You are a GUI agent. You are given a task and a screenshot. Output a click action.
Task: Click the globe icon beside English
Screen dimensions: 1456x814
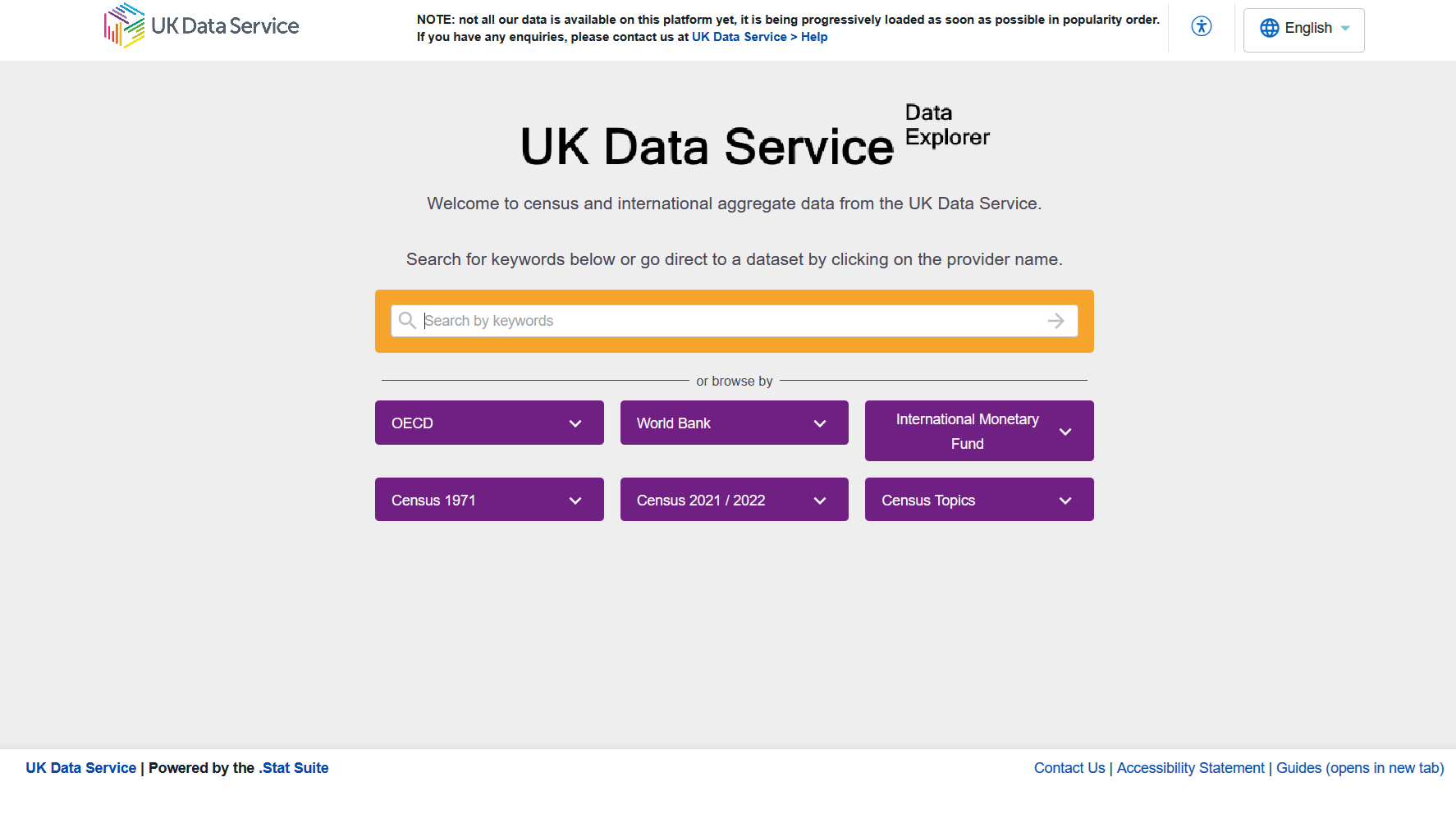(x=1270, y=28)
